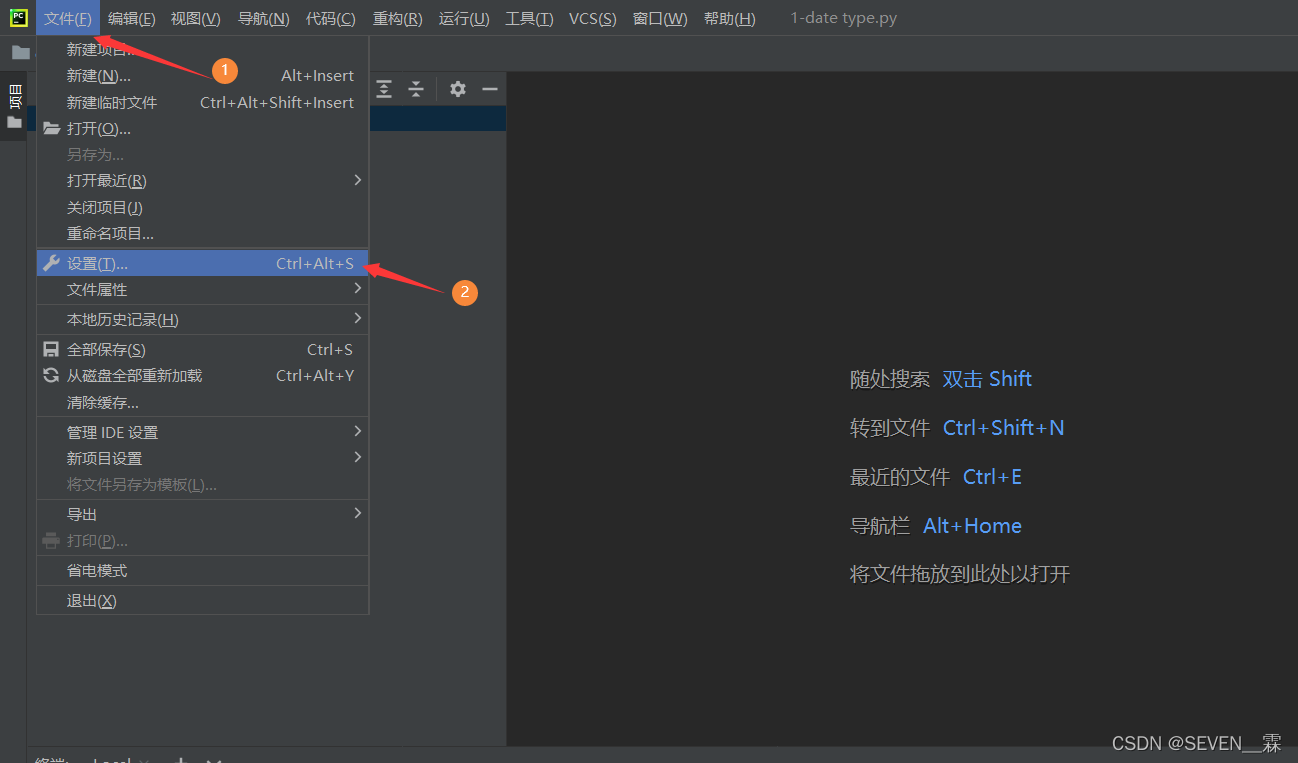Click the greyed 另存为... entry
Screen dimensions: 1298x763
[x=203, y=154]
